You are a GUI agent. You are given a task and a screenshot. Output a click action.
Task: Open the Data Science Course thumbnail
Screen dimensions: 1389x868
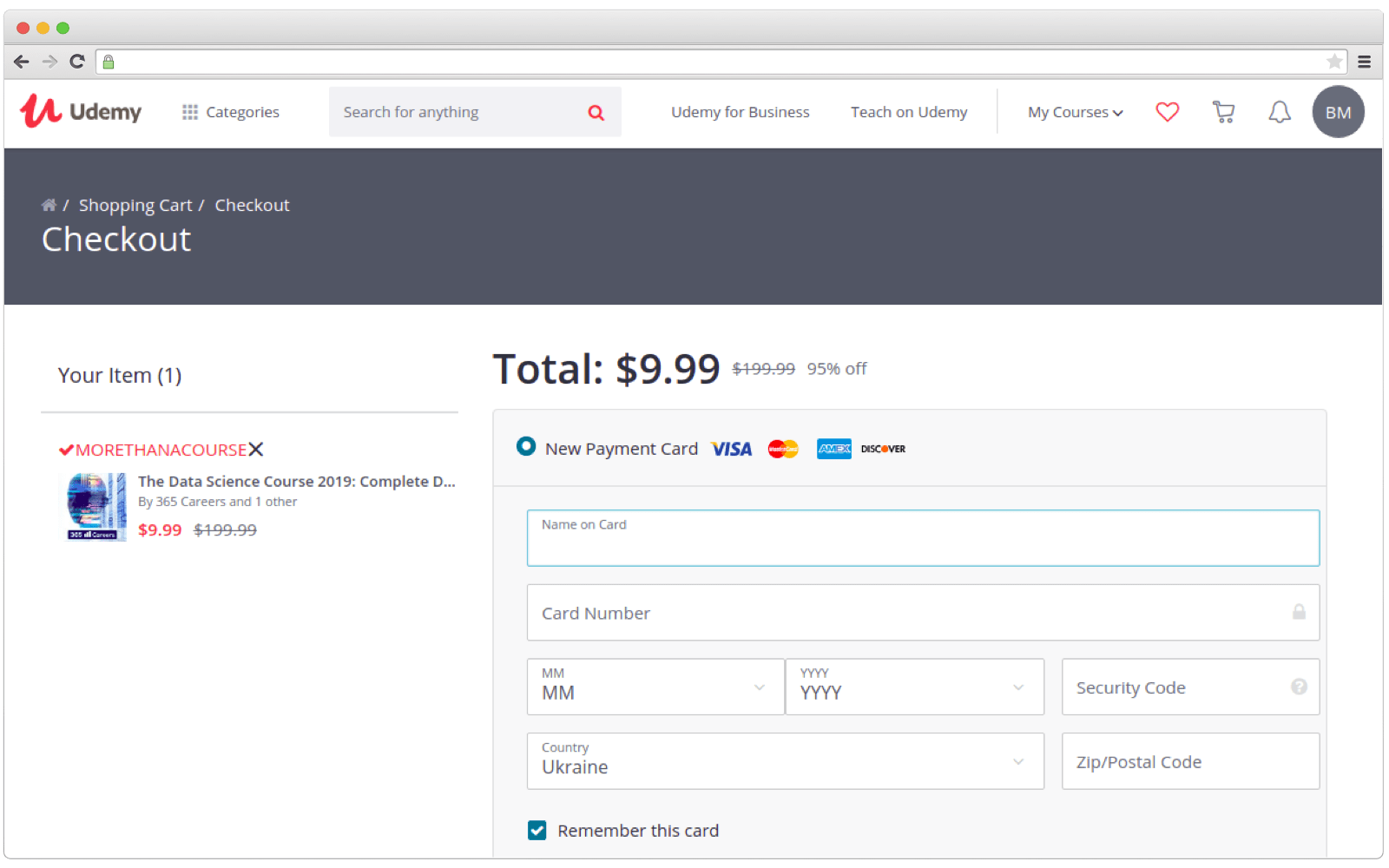pyautogui.click(x=96, y=507)
